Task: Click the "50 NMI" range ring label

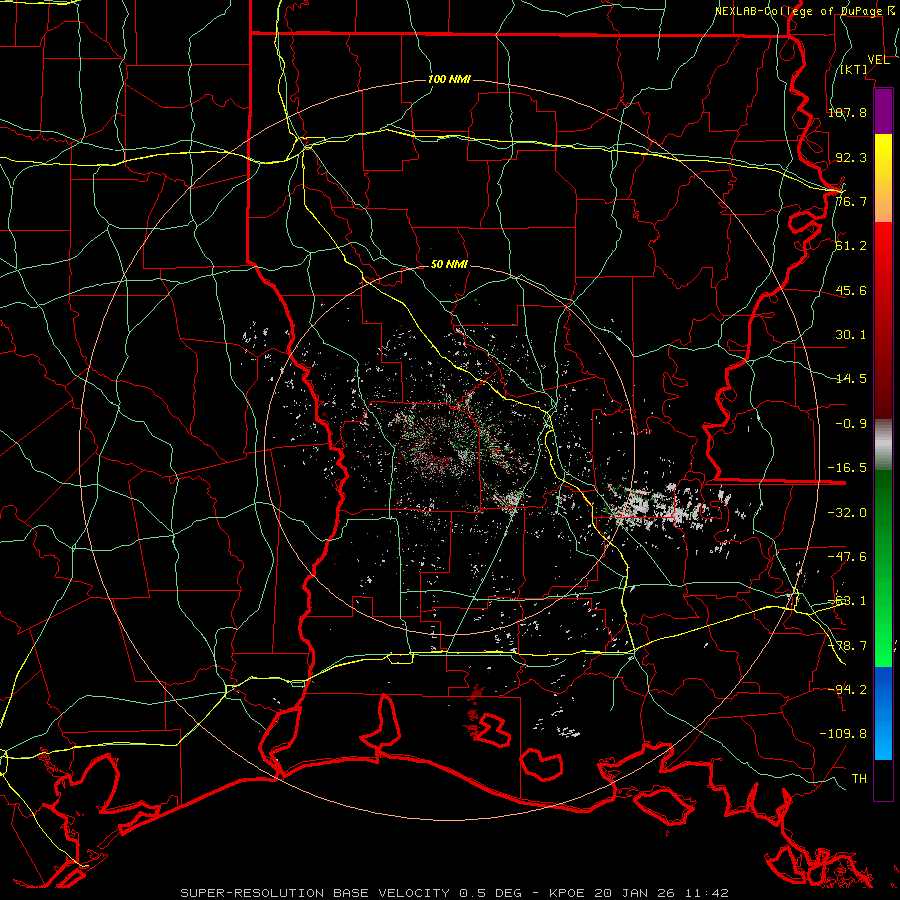Action: pos(449,264)
